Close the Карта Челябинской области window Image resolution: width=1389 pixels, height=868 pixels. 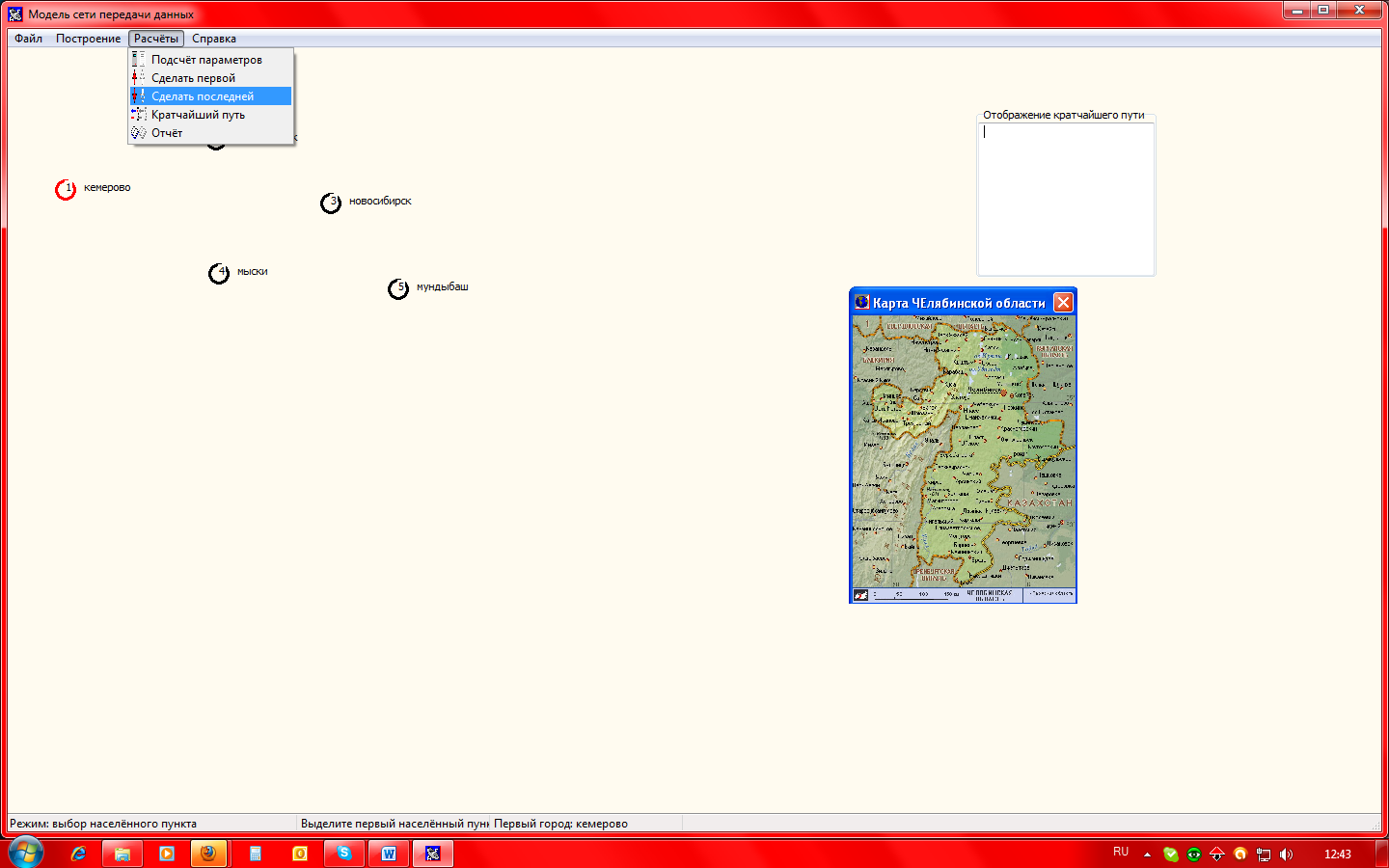point(1063,303)
